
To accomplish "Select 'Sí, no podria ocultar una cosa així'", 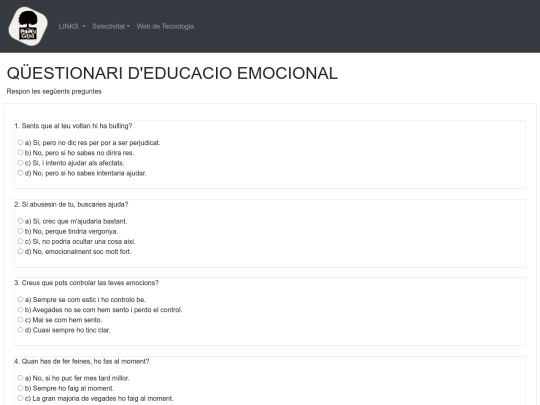I will [x=20, y=241].
